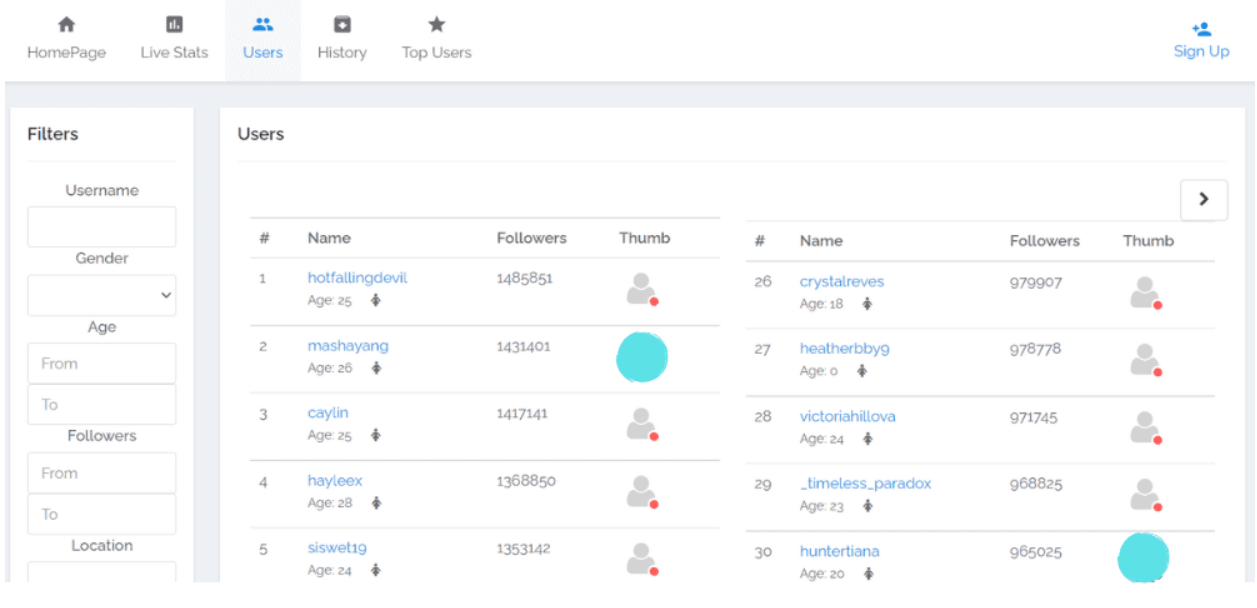
Task: Click the HomePage house icon
Action: click(x=66, y=24)
